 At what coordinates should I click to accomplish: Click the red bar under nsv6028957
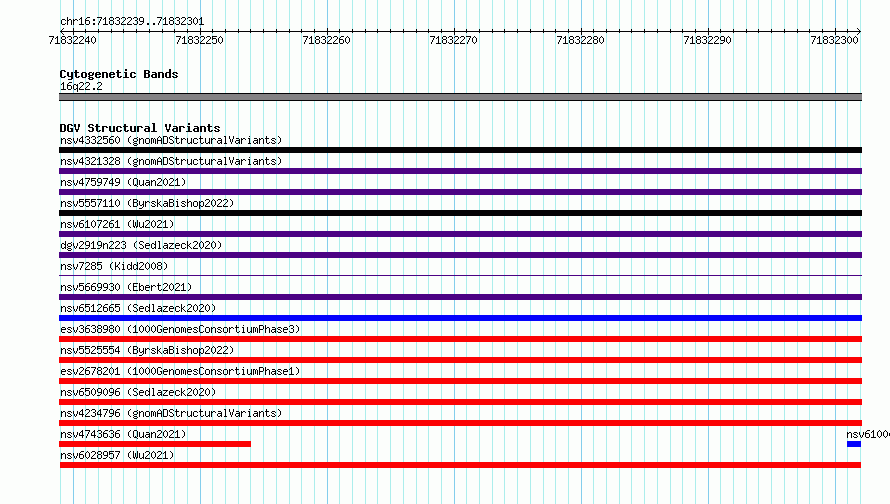point(460,465)
